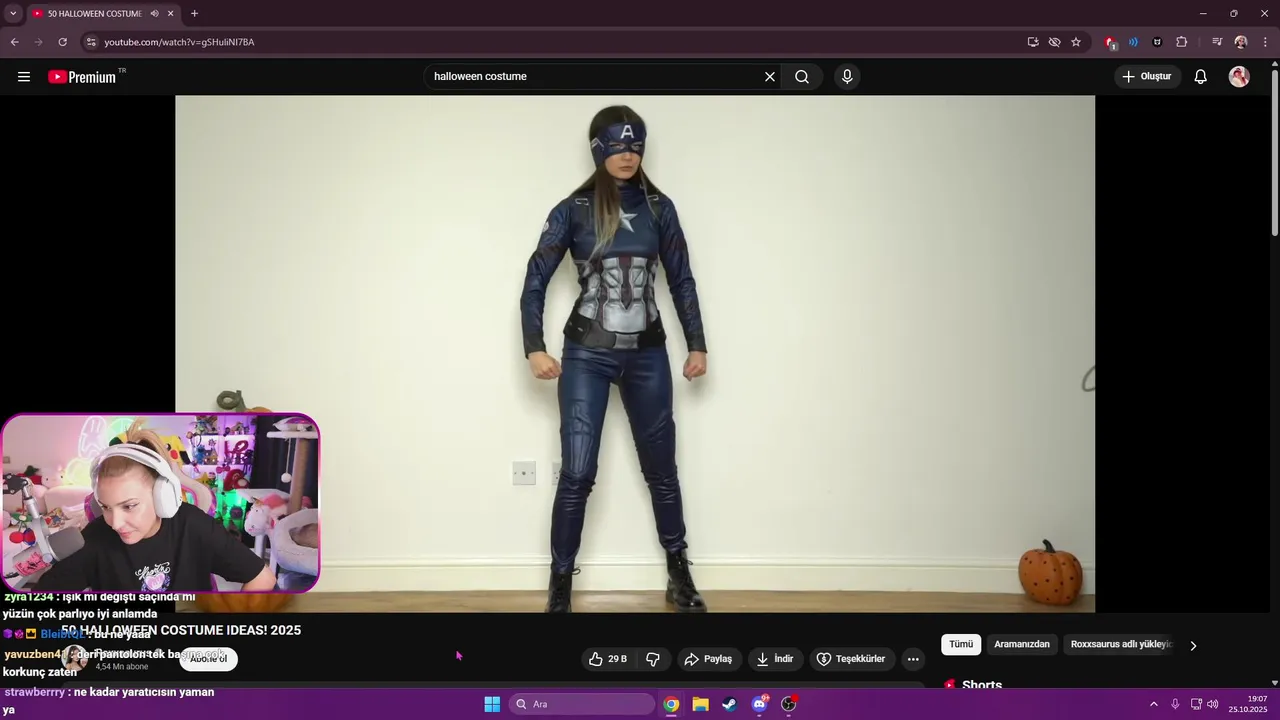
Task: Open media controls icon in toolbar
Action: pyautogui.click(x=1217, y=42)
